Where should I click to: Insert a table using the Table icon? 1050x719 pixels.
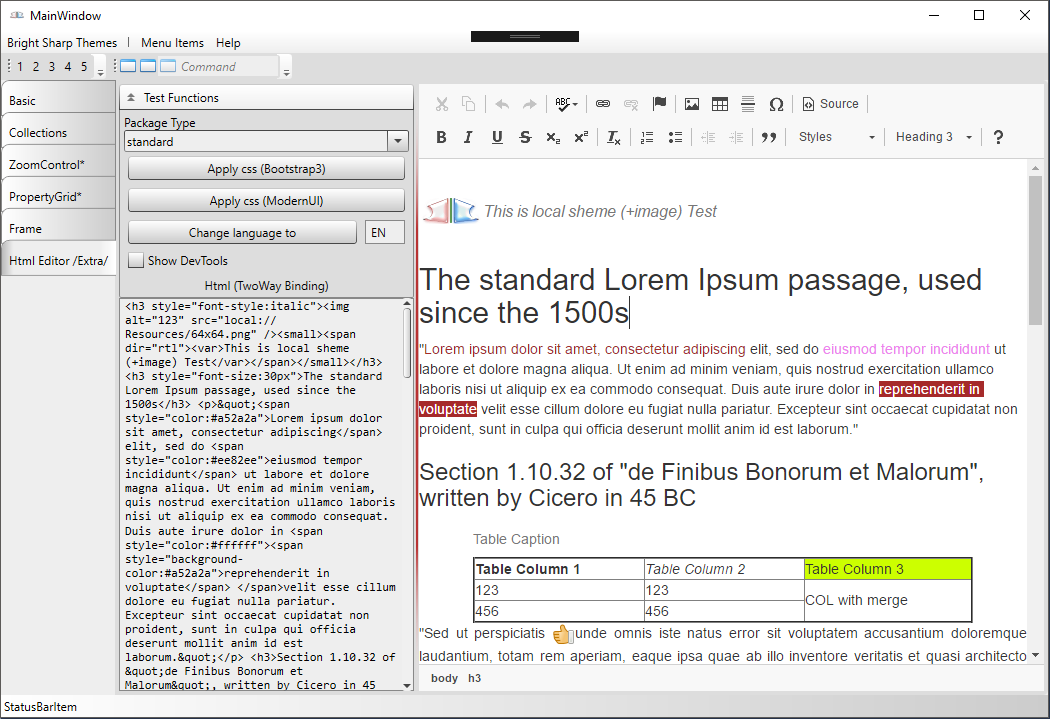point(720,104)
